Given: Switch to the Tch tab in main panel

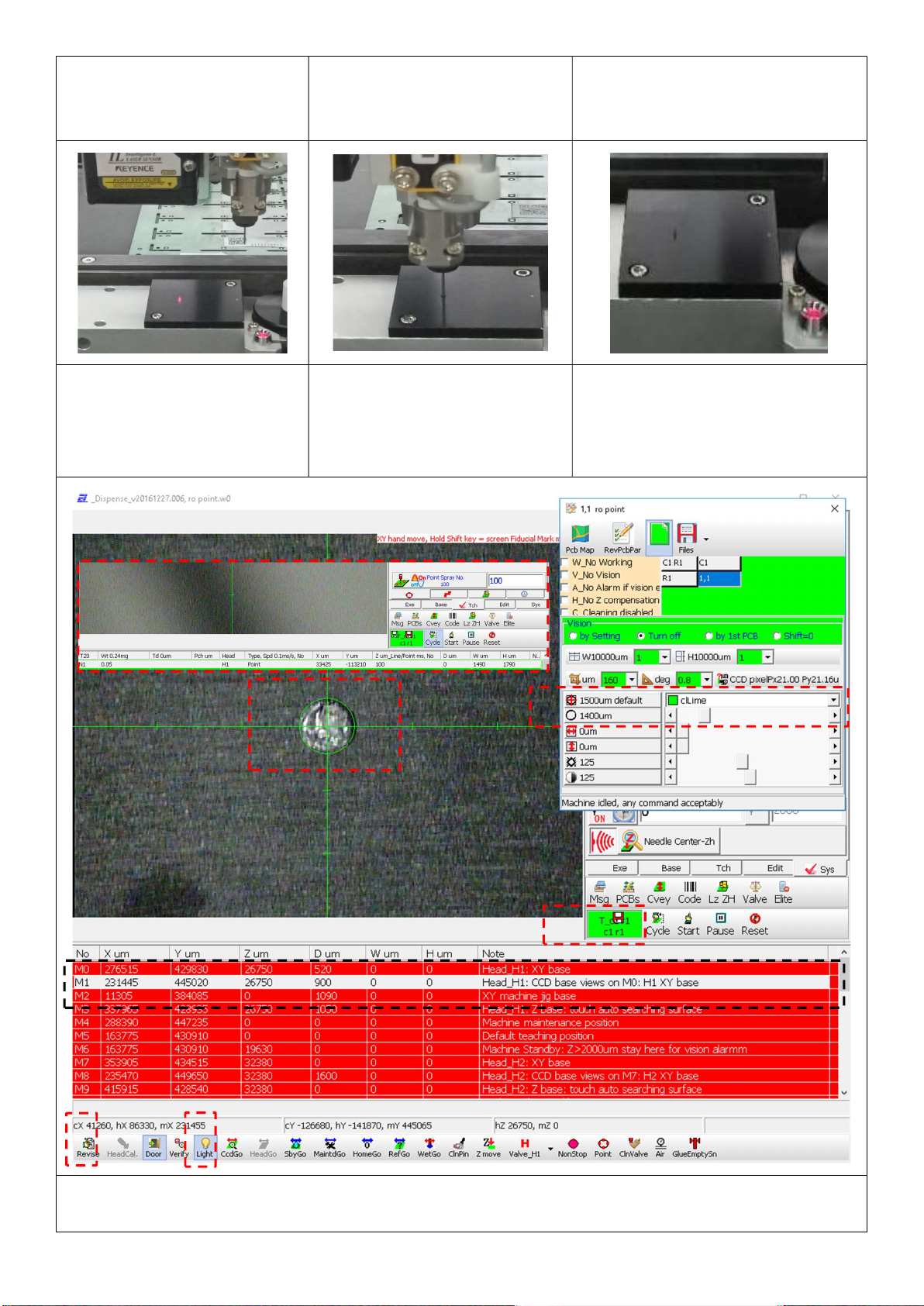Looking at the screenshot, I should pyautogui.click(x=723, y=868).
